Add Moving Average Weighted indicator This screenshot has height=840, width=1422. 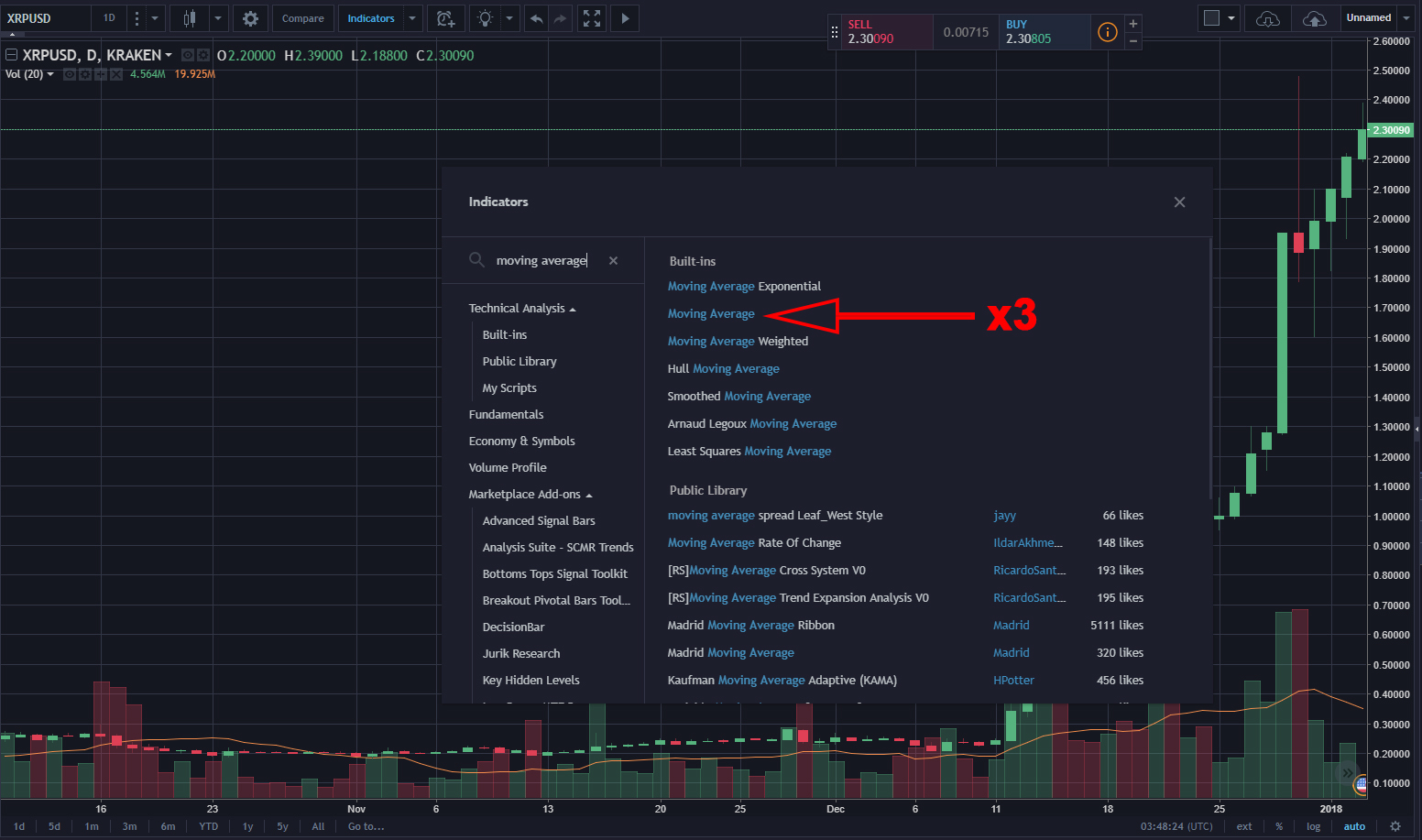(738, 342)
